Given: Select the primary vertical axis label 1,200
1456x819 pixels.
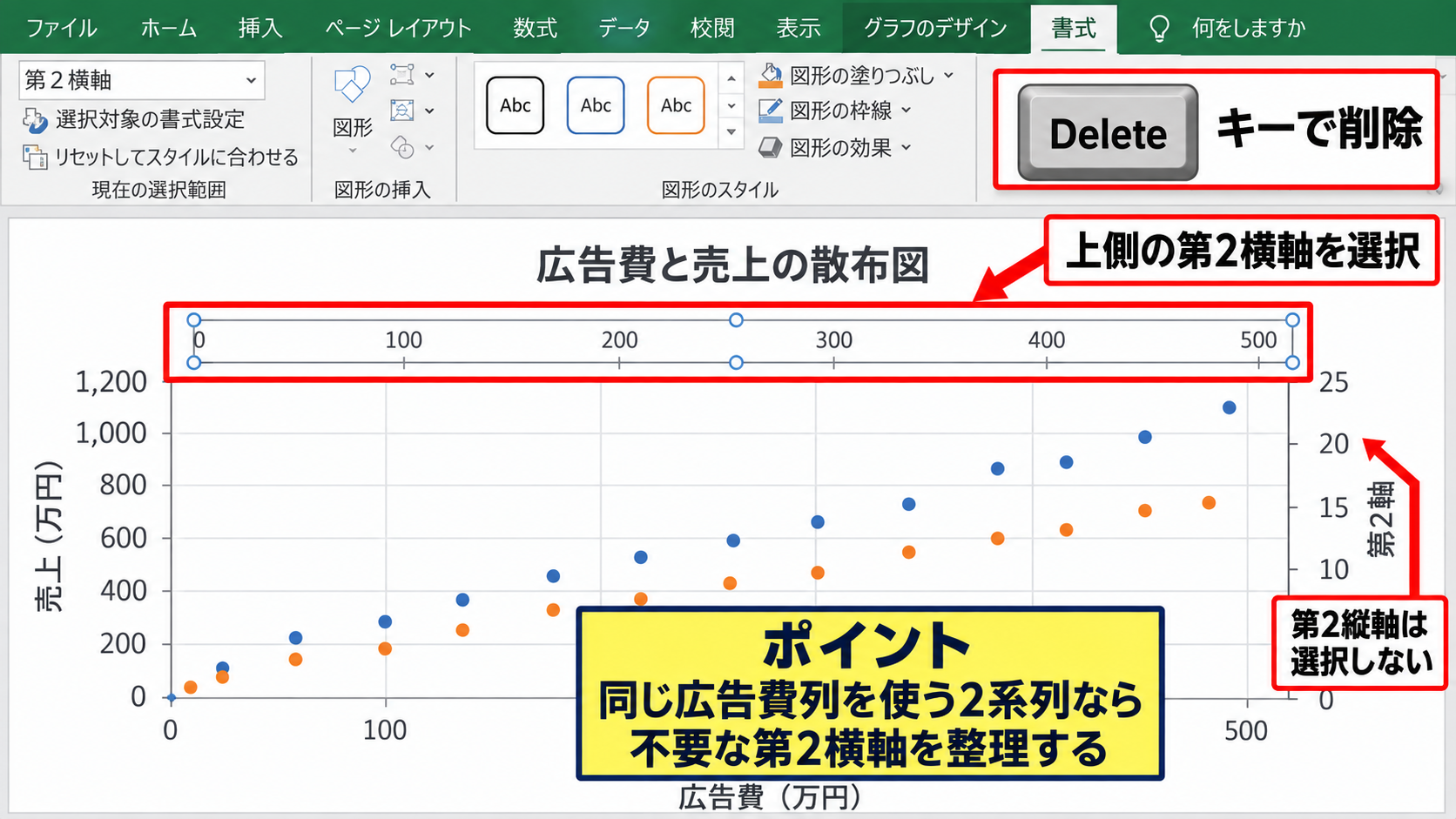Looking at the screenshot, I should tap(111, 382).
